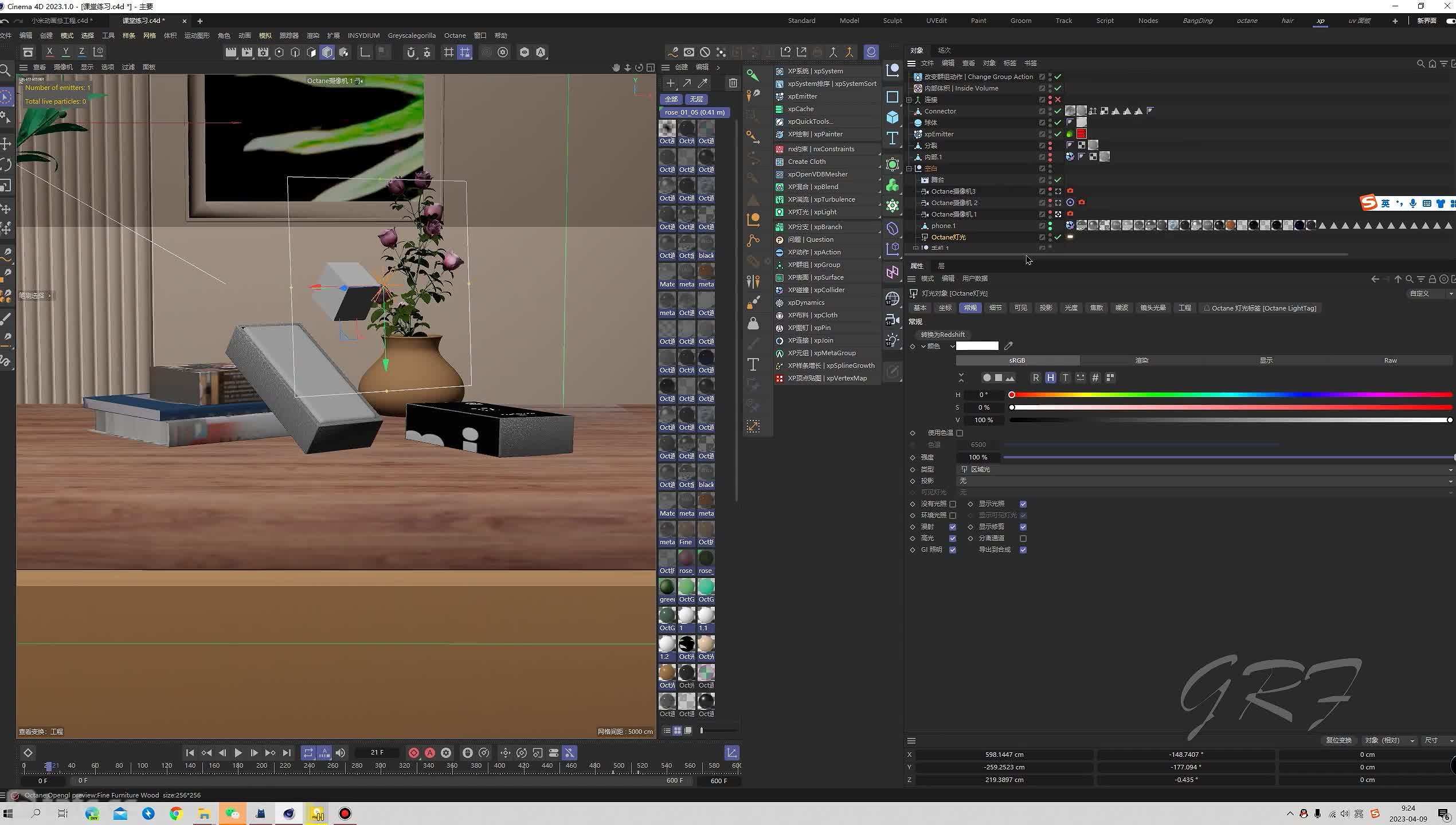Open color wheel mode icon

coord(987,378)
